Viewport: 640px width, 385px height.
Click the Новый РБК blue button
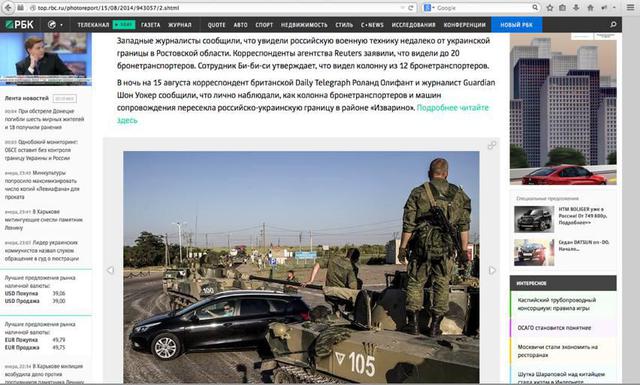517,24
